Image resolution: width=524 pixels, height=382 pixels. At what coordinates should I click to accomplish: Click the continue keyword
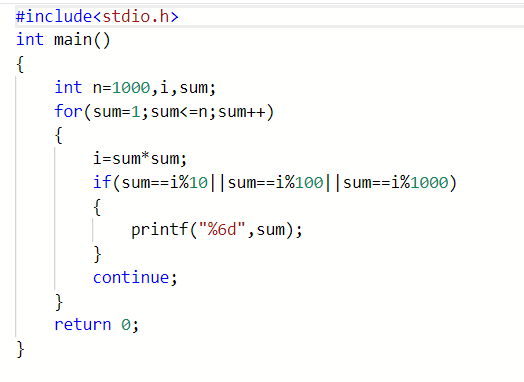point(131,277)
